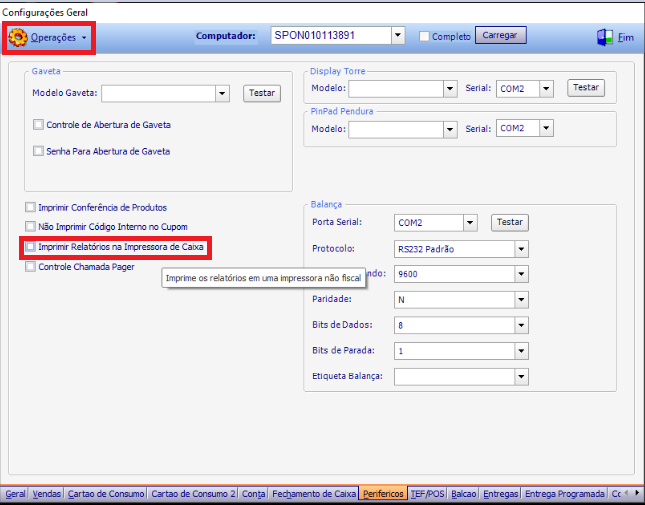Viewport: 645px width, 505px height.
Task: Open the Bits de Dados dropdown
Action: point(521,325)
